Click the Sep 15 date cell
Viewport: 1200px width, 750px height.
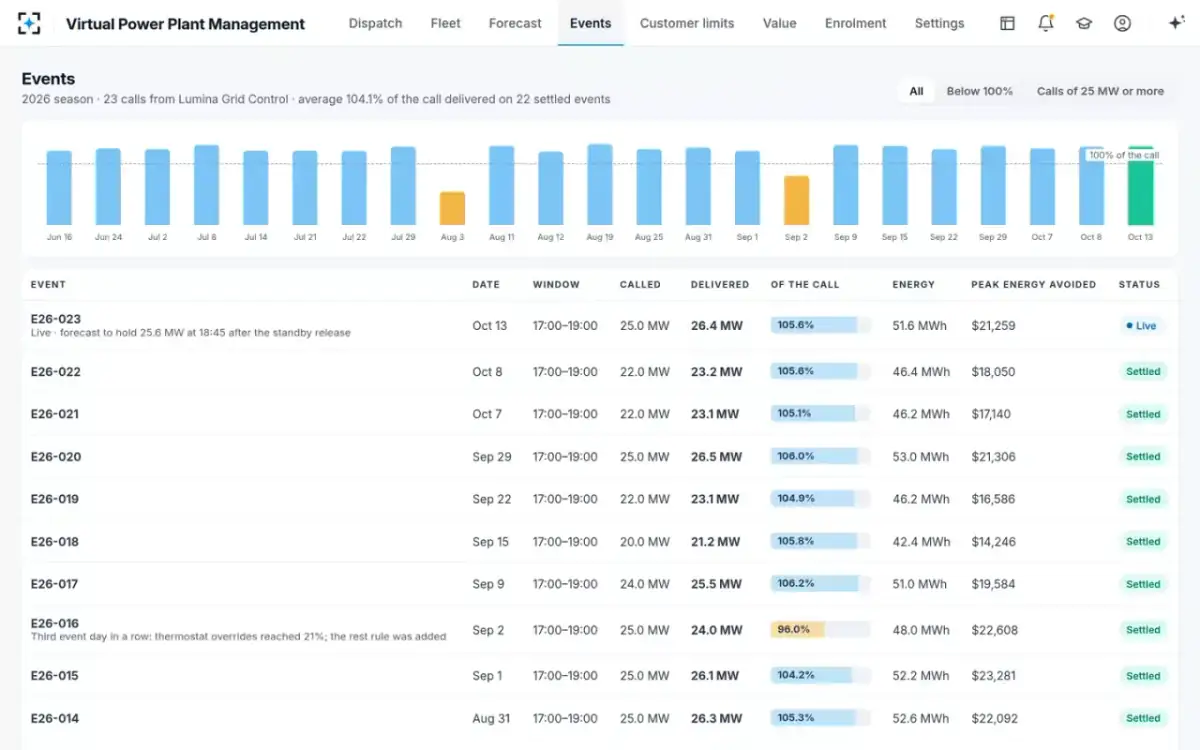pos(490,542)
